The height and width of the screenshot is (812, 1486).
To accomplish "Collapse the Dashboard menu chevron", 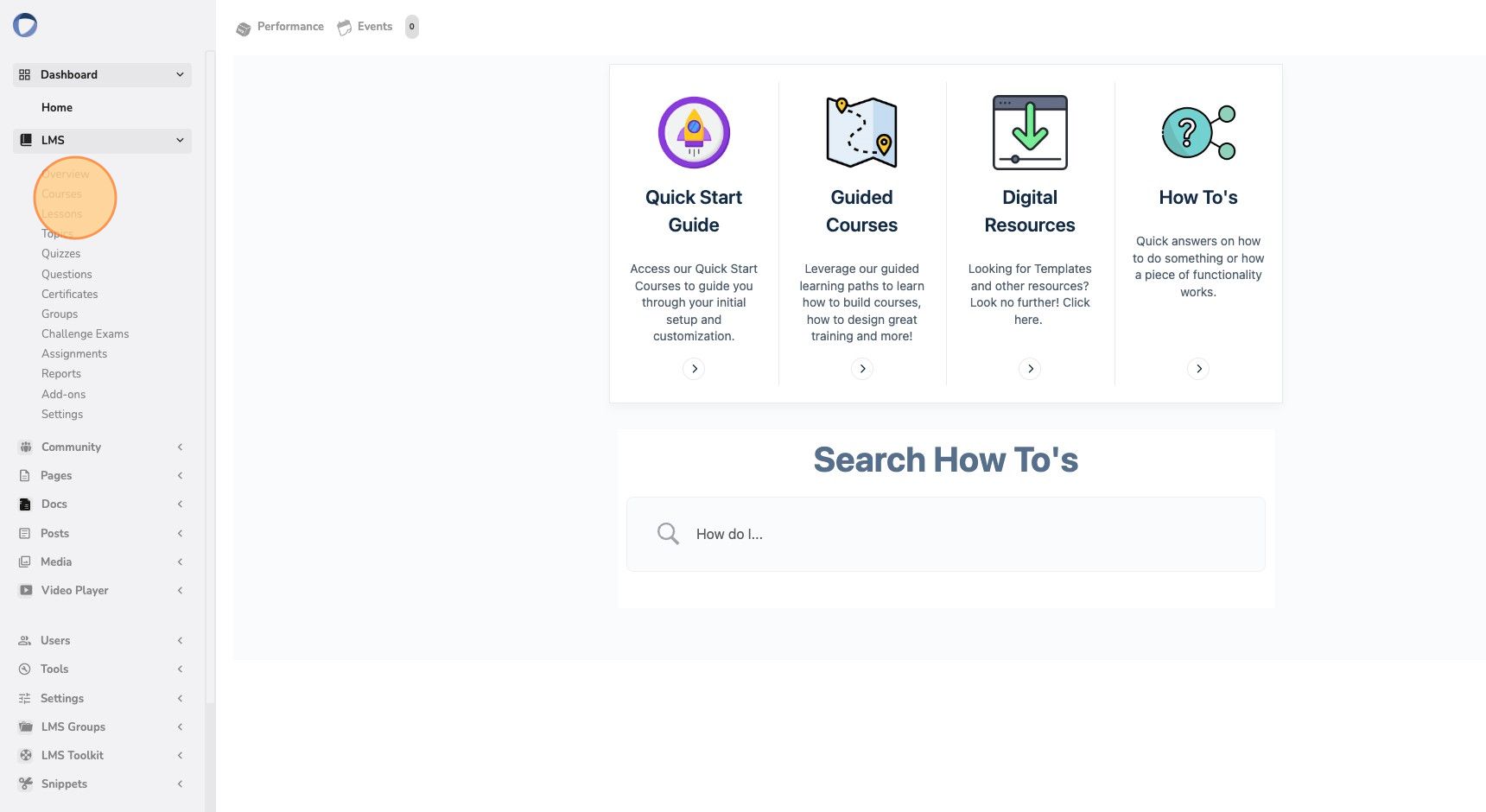I will click(180, 74).
